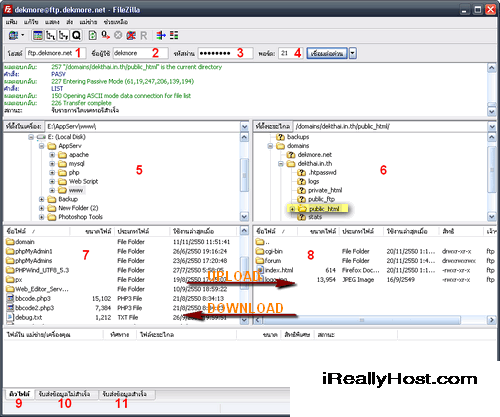
Task: Refresh the file and folder lists
Action: [93, 35]
